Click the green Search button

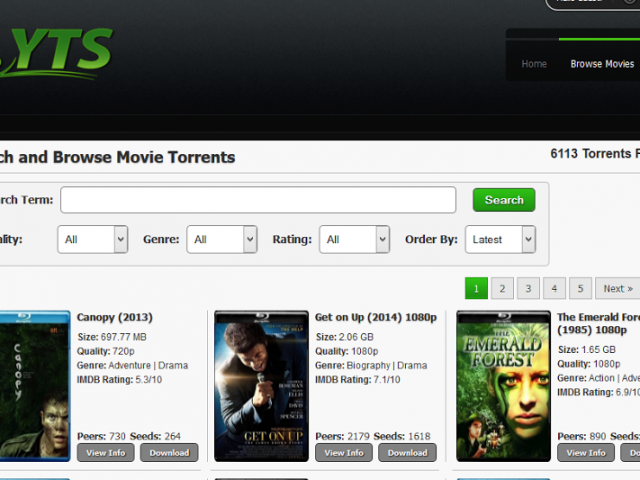click(x=504, y=200)
